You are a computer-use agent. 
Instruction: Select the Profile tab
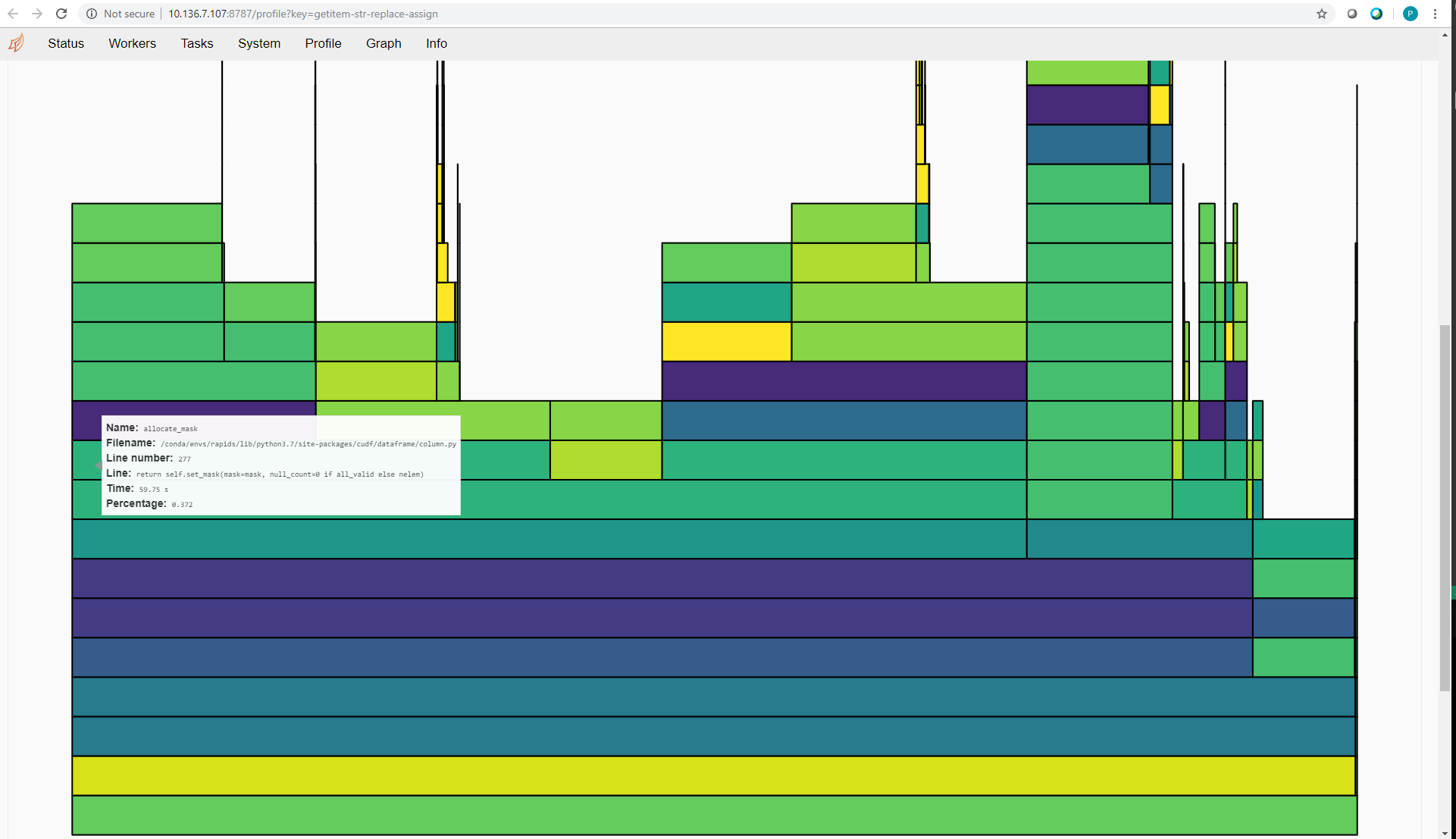[x=323, y=43]
